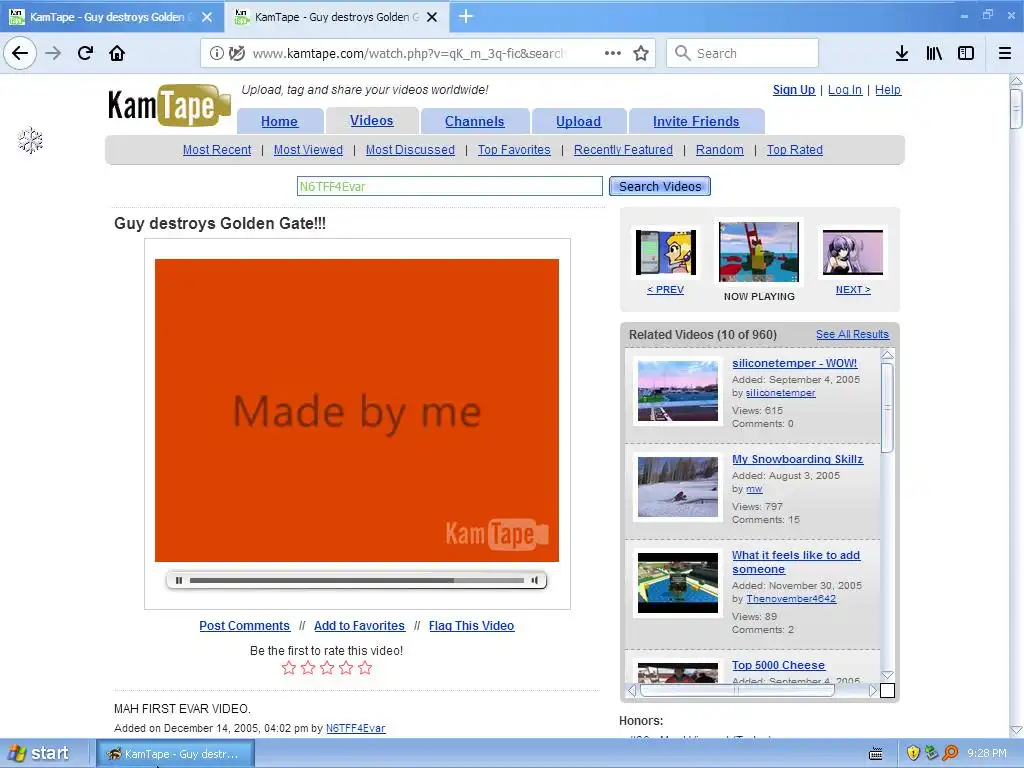Image resolution: width=1024 pixels, height=768 pixels.
Task: Close the active KamTape tab
Action: click(x=432, y=17)
